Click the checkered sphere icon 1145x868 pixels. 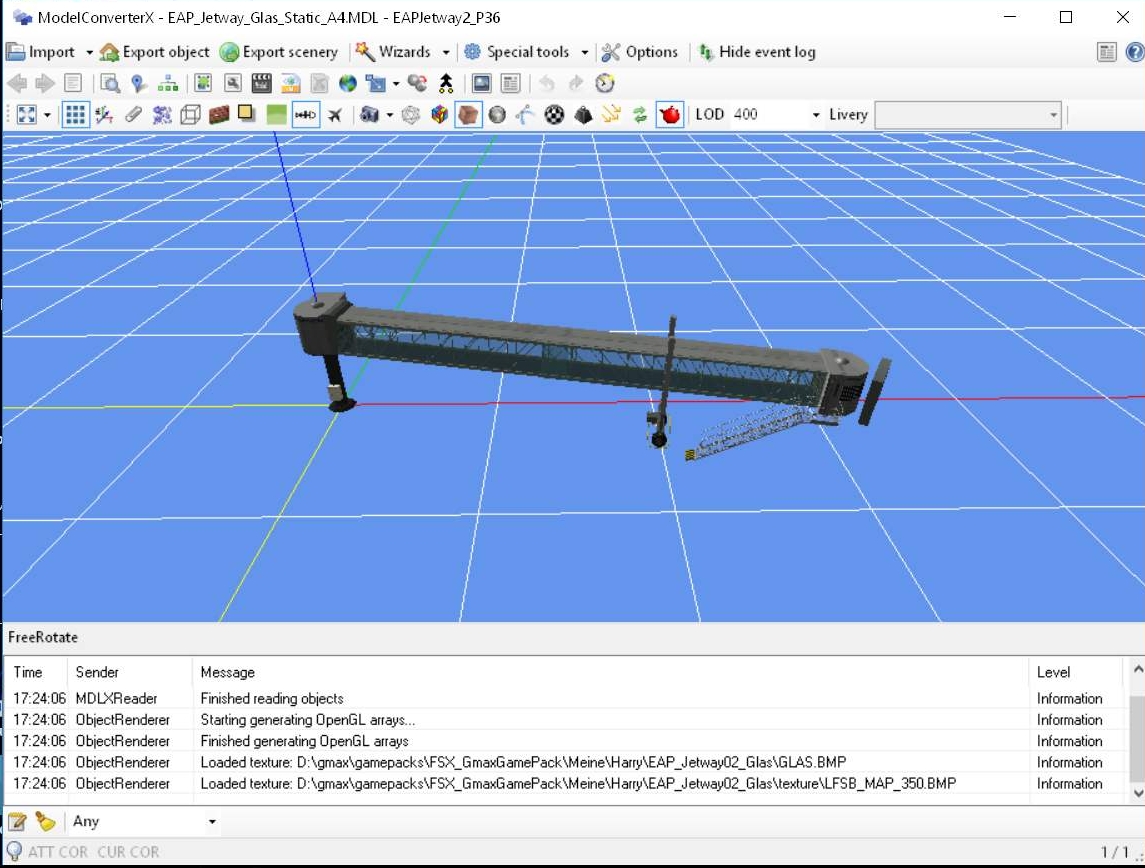click(x=554, y=115)
